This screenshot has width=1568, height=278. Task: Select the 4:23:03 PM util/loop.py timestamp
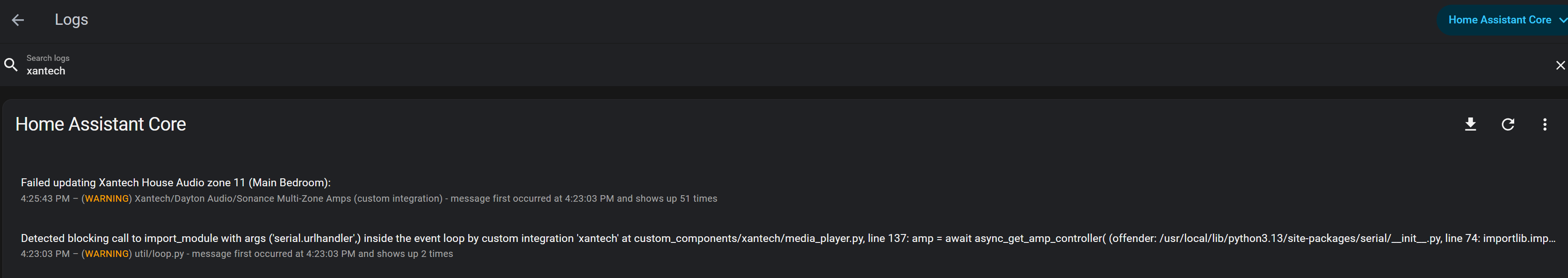45,254
